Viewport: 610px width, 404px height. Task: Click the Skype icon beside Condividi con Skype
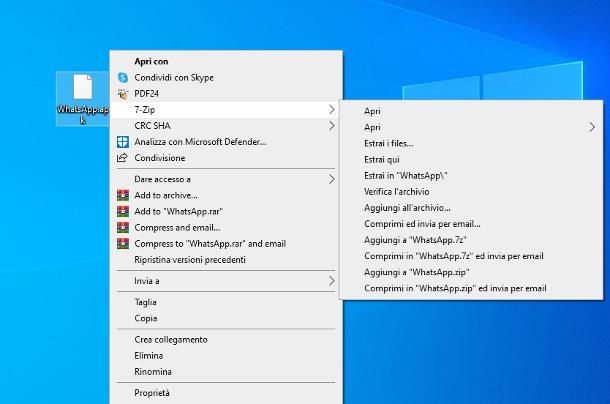pos(123,77)
